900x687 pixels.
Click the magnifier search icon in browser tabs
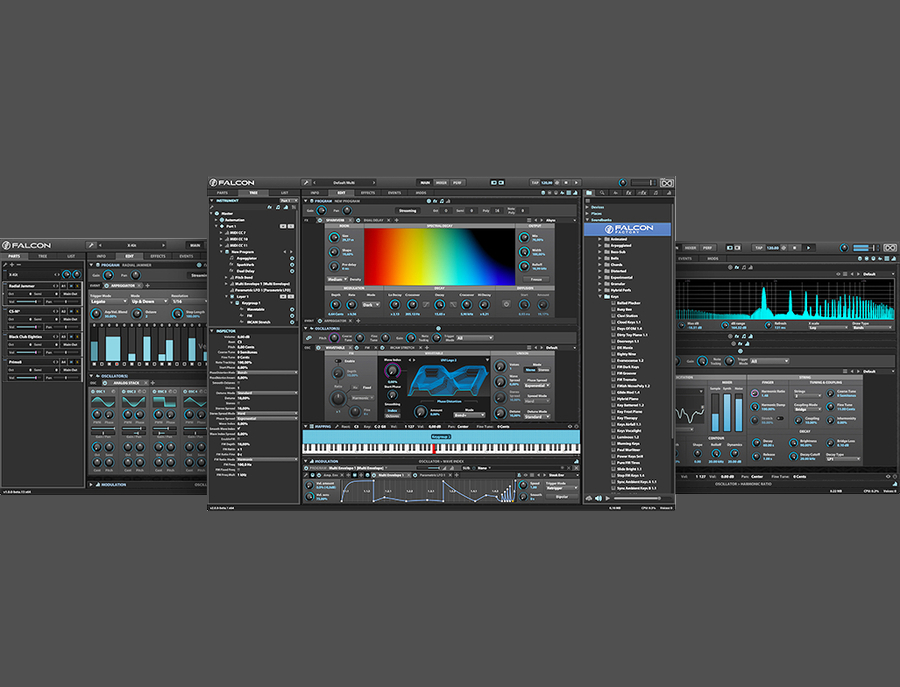click(602, 193)
